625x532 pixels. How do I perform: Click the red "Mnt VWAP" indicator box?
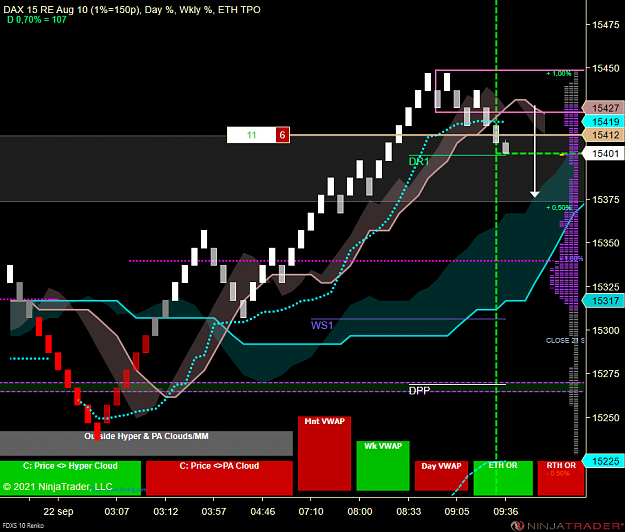[x=324, y=453]
